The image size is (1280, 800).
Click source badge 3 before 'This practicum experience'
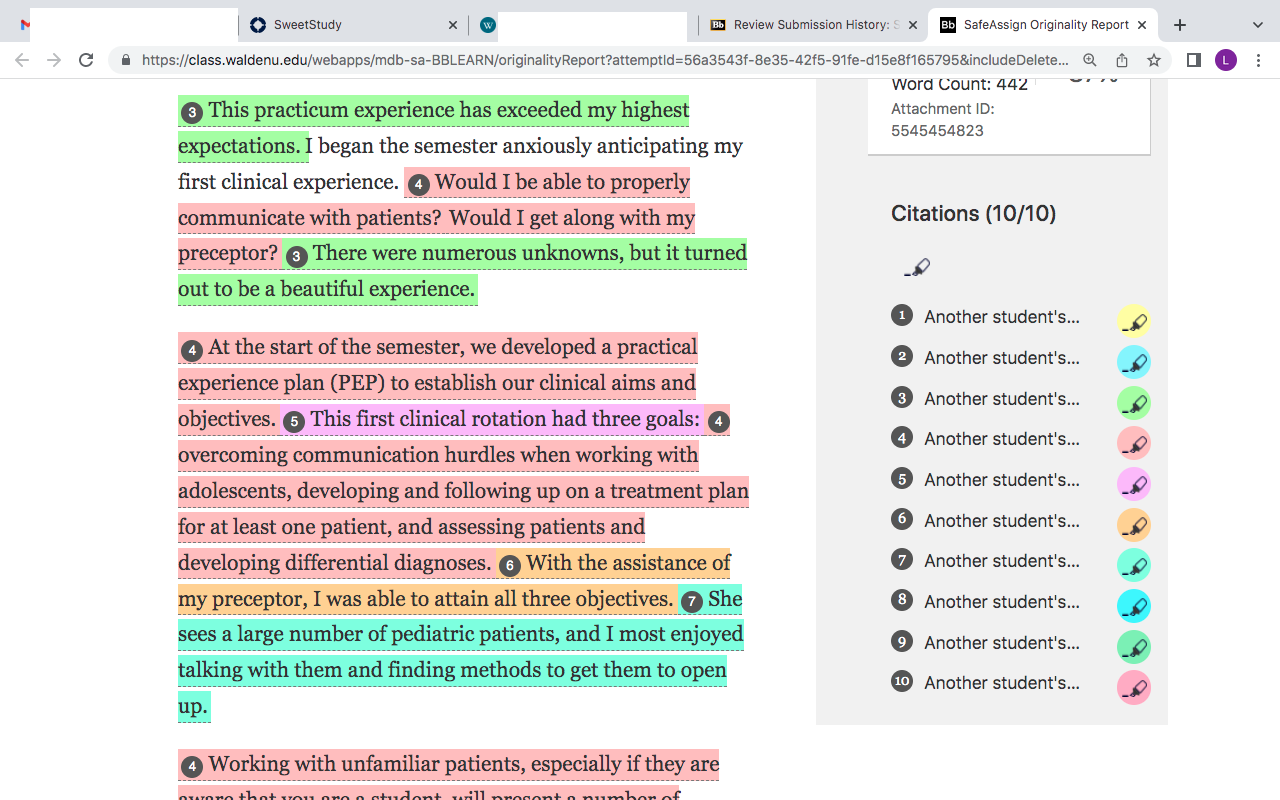[192, 113]
